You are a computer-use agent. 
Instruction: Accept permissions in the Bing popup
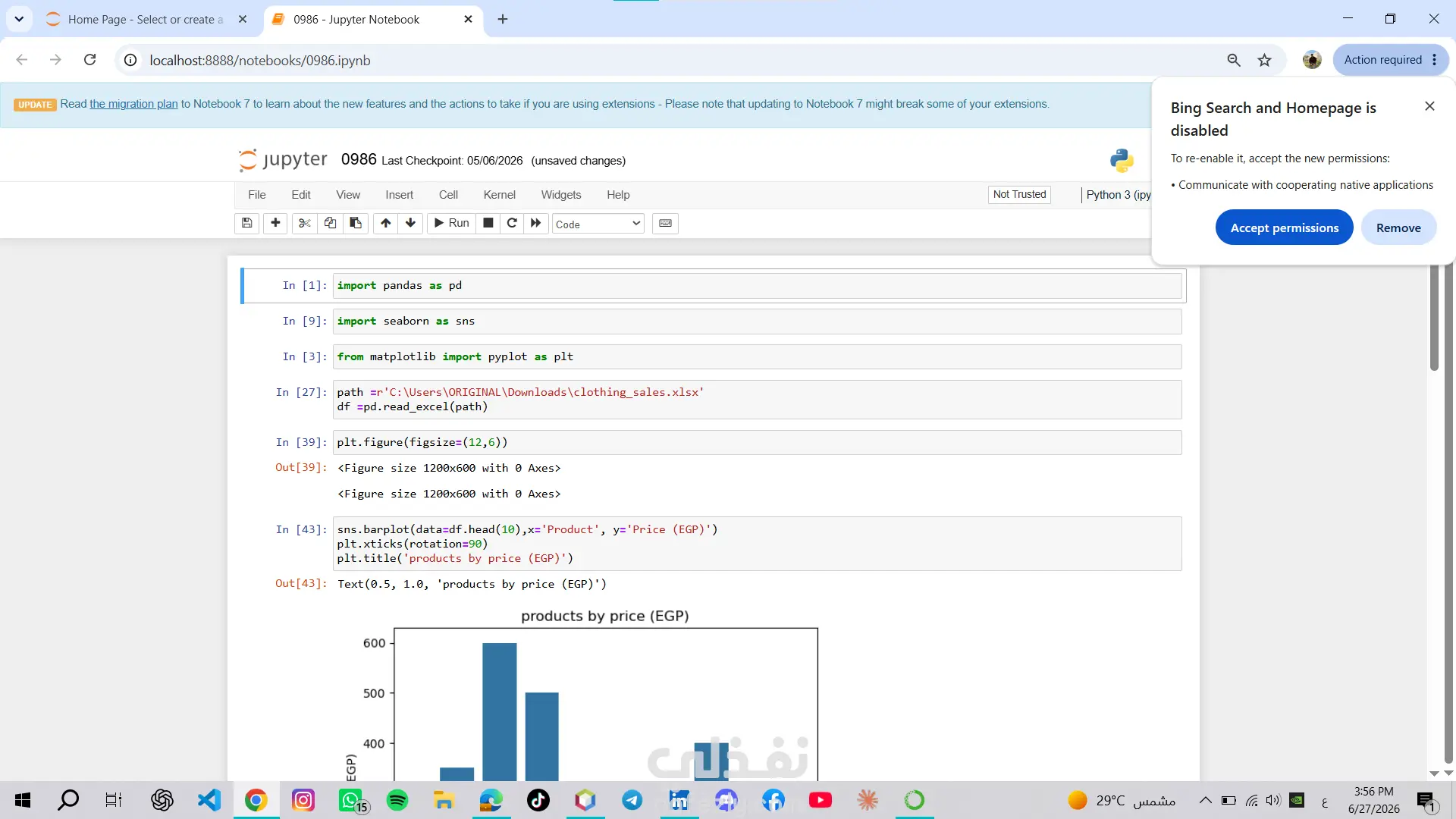click(1284, 227)
